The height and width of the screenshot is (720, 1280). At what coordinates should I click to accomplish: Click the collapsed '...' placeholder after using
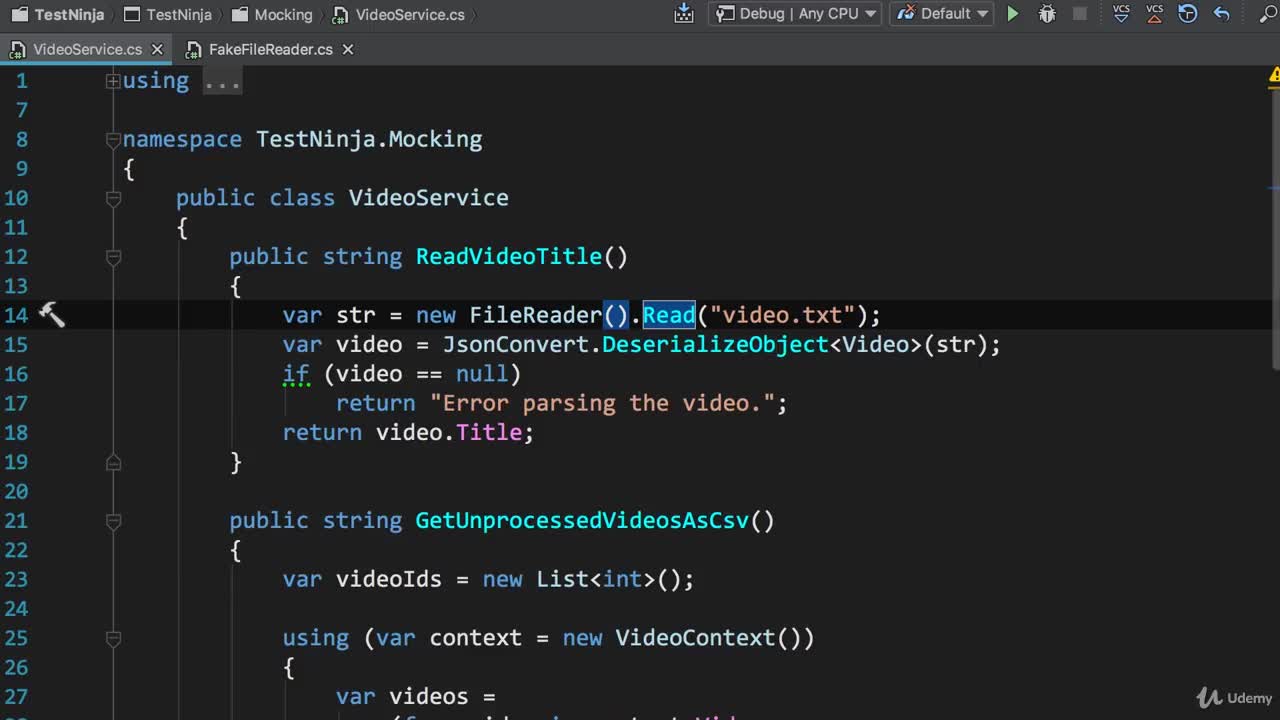222,81
